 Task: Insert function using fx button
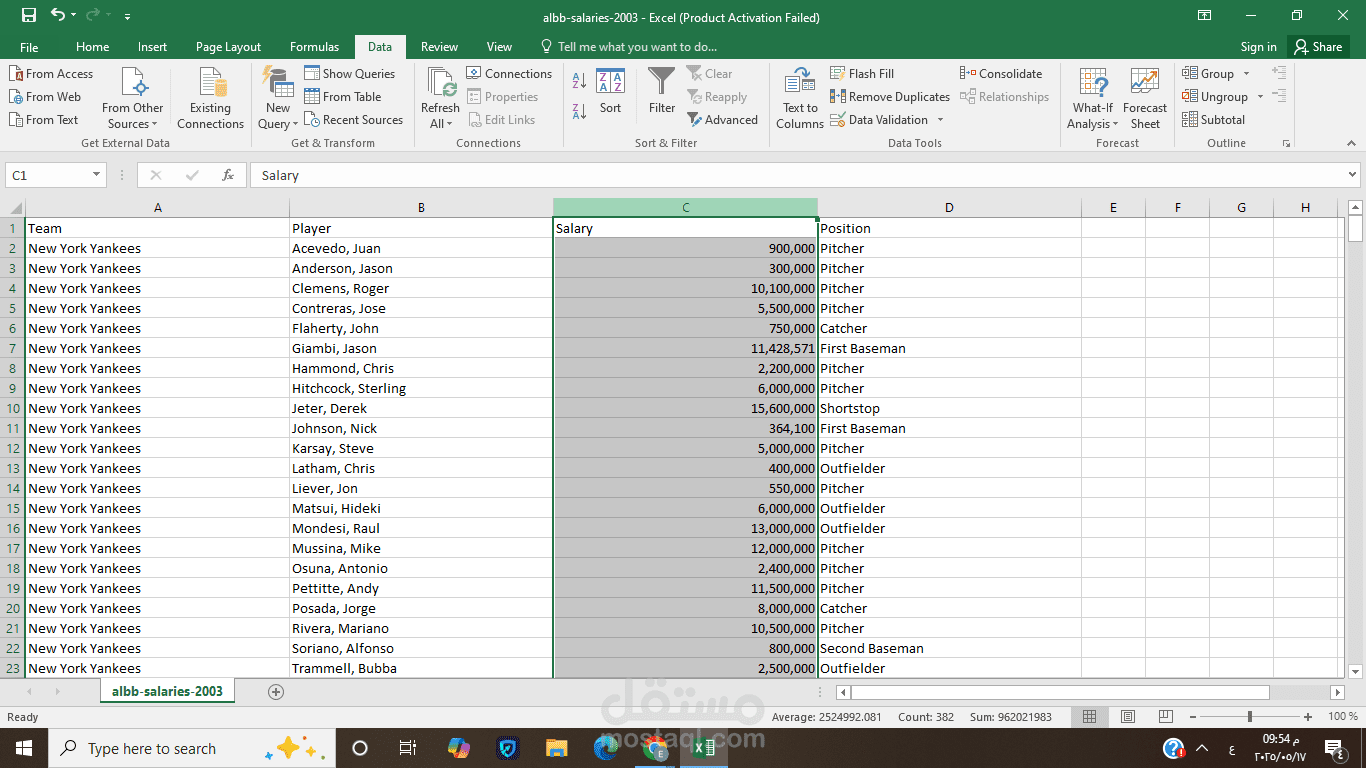(228, 175)
